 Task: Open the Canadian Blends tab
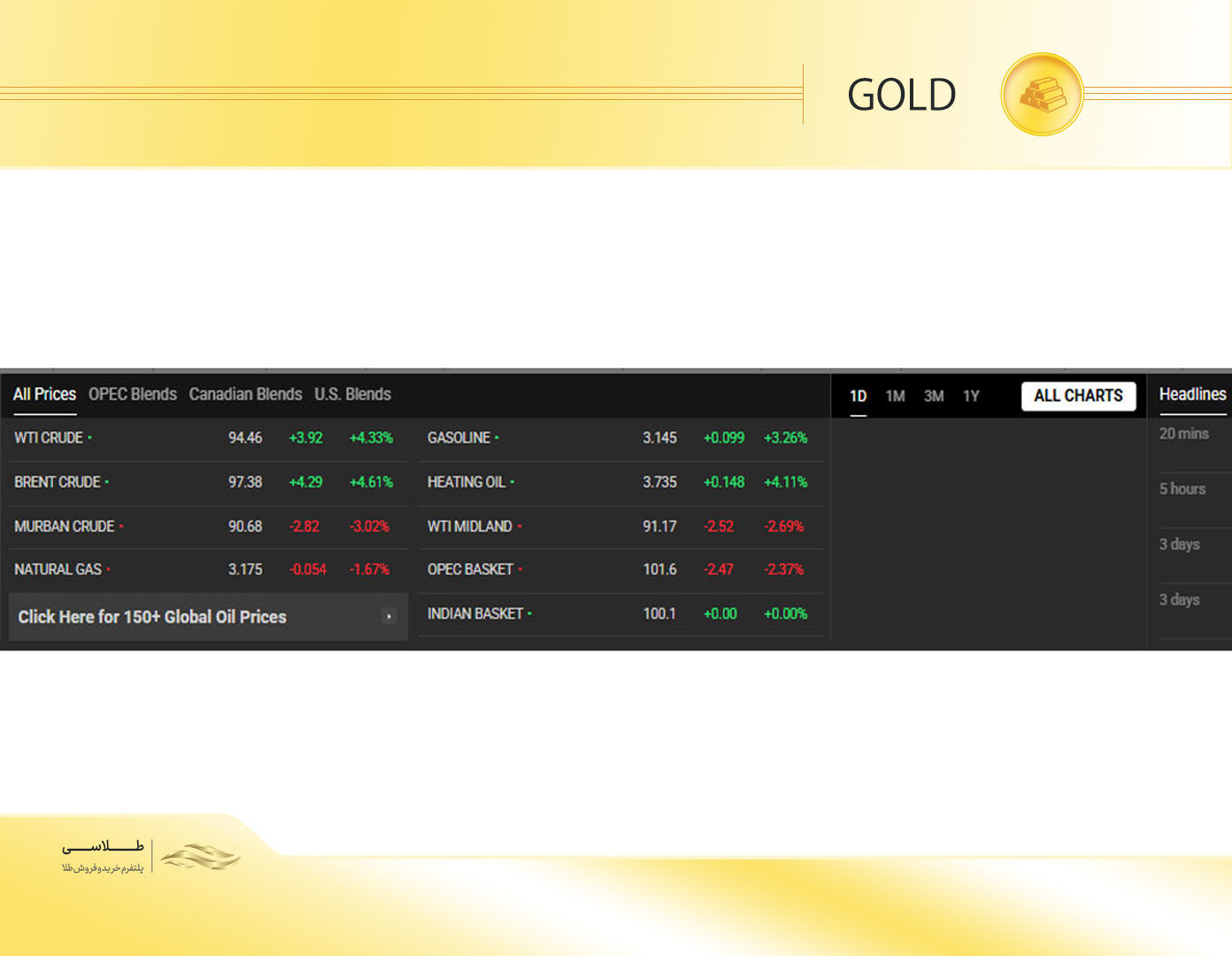tap(245, 395)
